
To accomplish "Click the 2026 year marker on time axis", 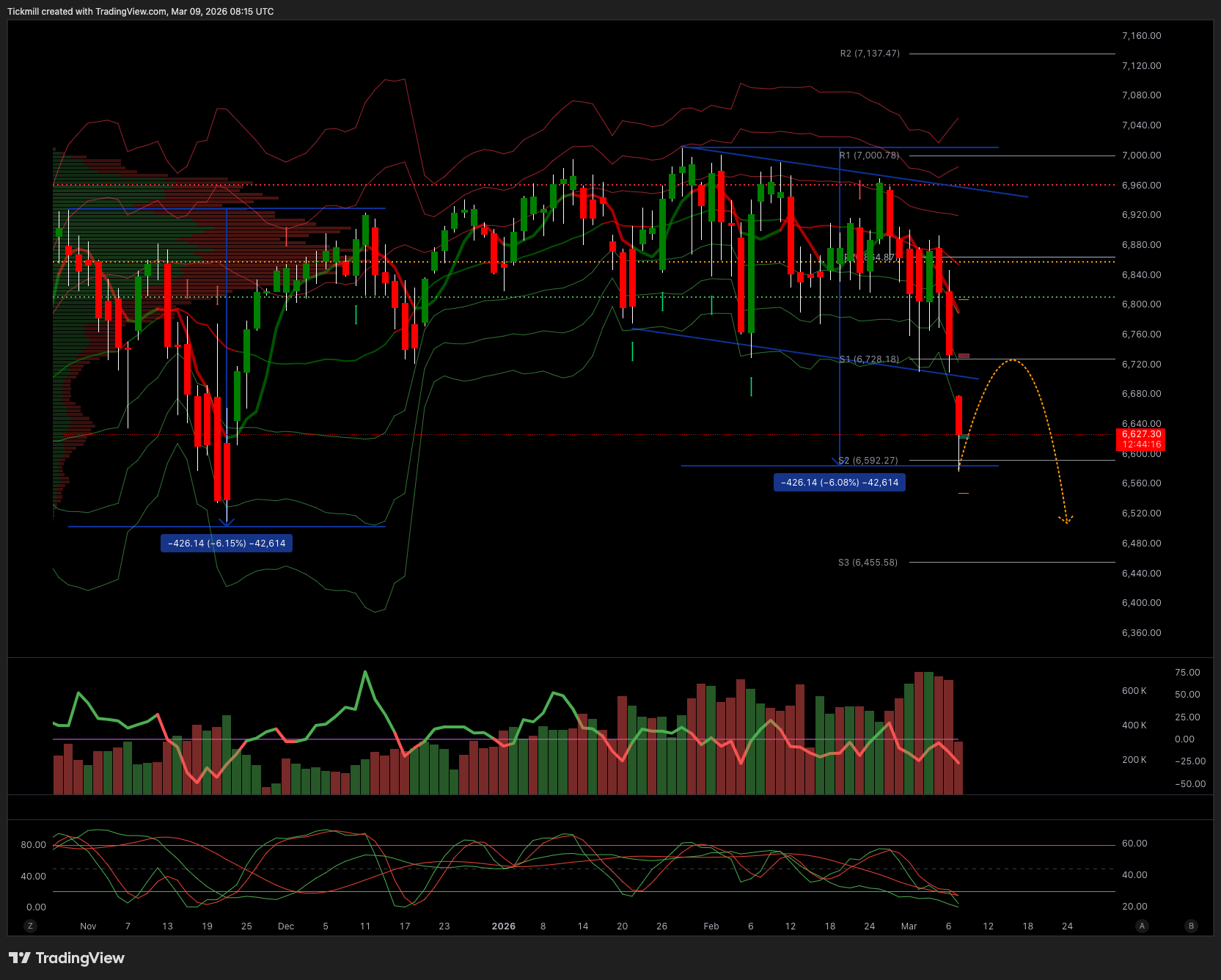I will (503, 926).
